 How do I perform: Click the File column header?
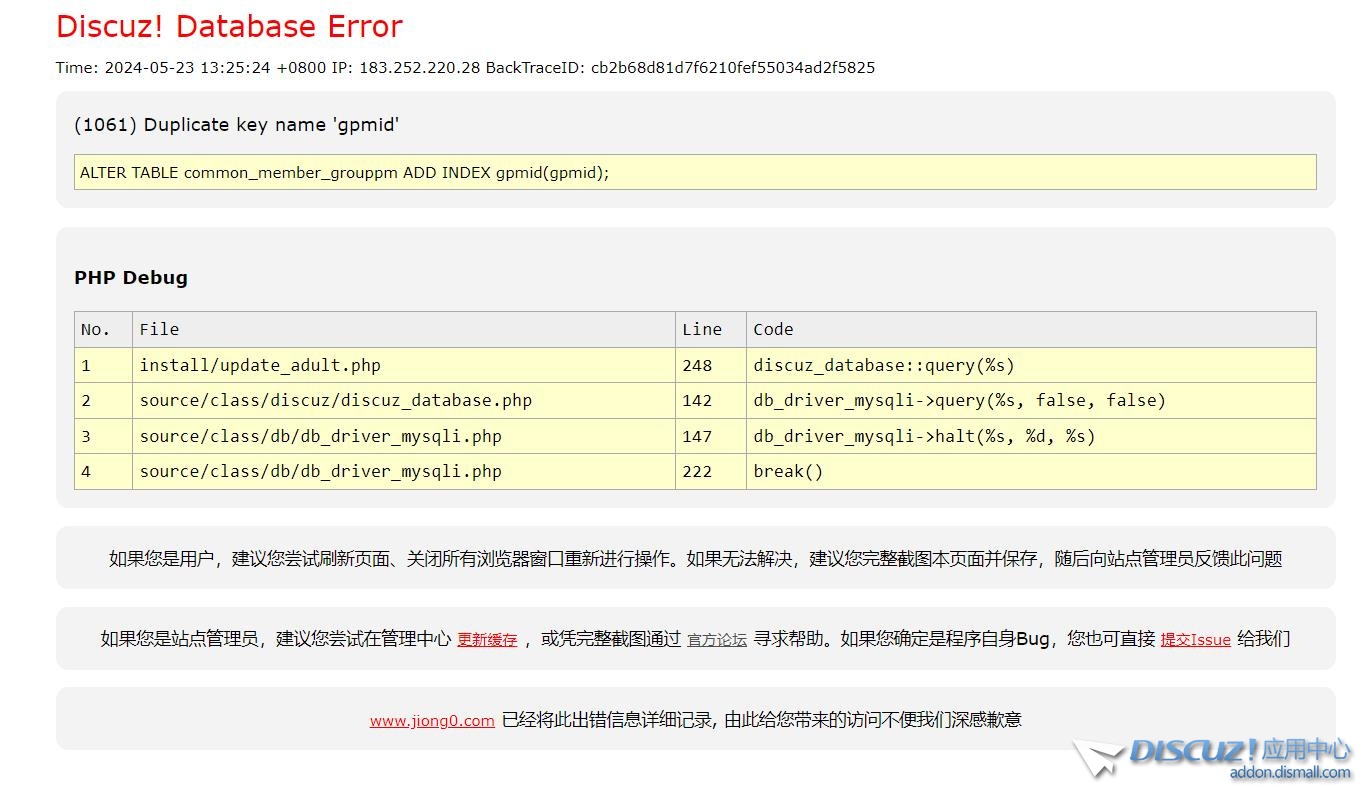[x=159, y=329]
